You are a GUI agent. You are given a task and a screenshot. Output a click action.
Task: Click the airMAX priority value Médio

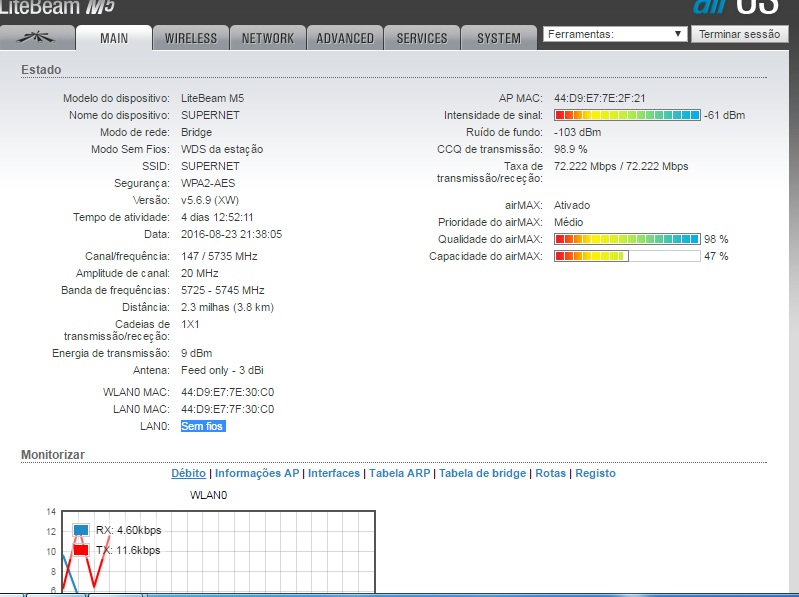[568, 222]
